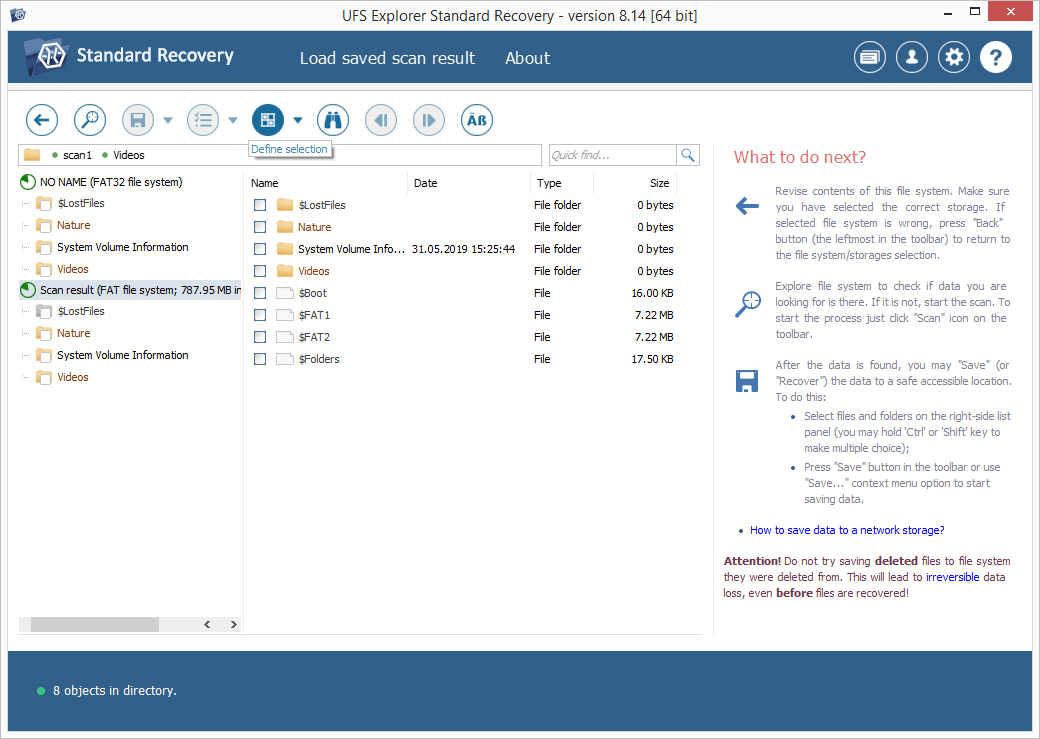Screen dimensions: 1040x739
Task: Open dropdown arrow beside Define selection
Action: [x=298, y=120]
